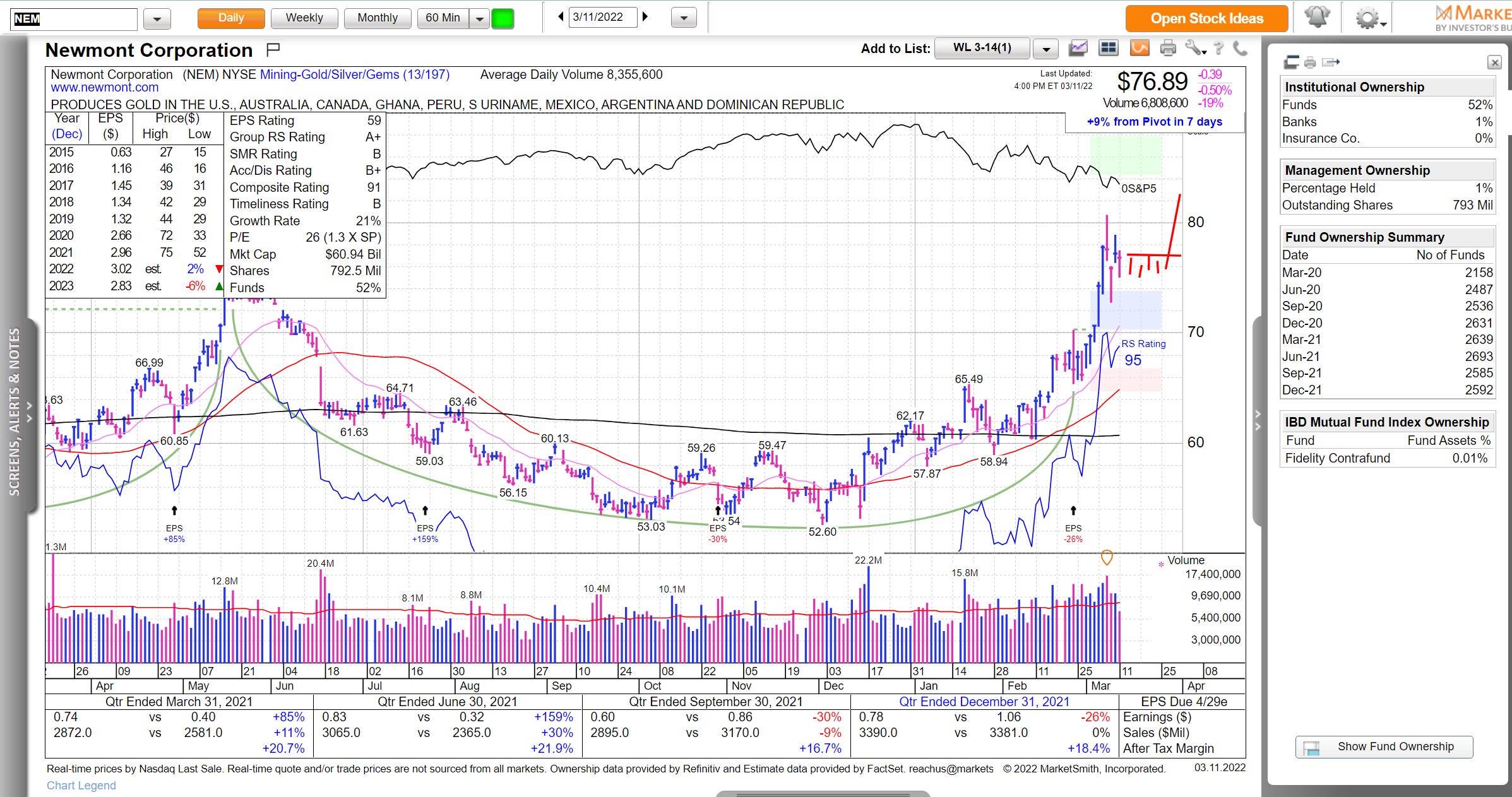Click the NEM symbol input field
This screenshot has width=1512, height=797.
tap(74, 18)
